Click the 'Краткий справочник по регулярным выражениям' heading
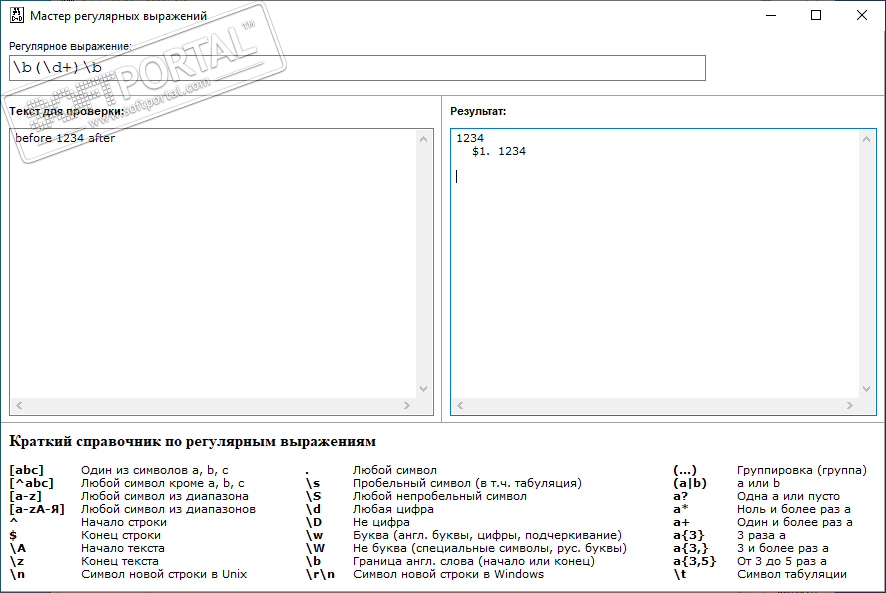 point(193,441)
